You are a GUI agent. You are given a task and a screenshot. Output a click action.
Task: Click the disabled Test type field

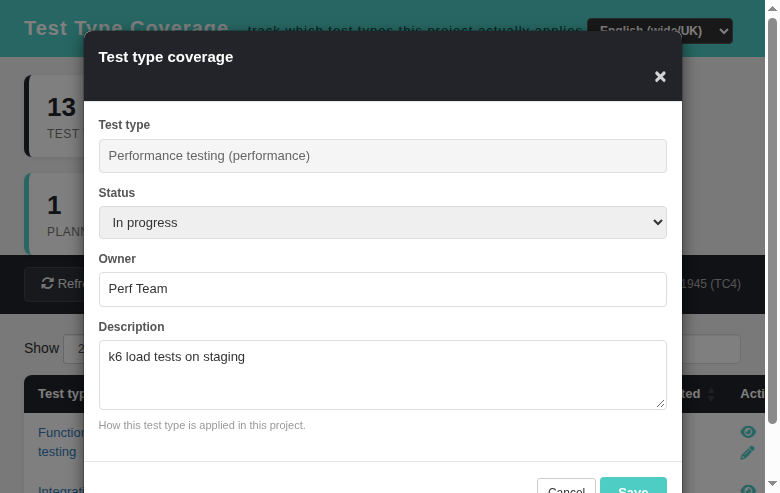(383, 156)
